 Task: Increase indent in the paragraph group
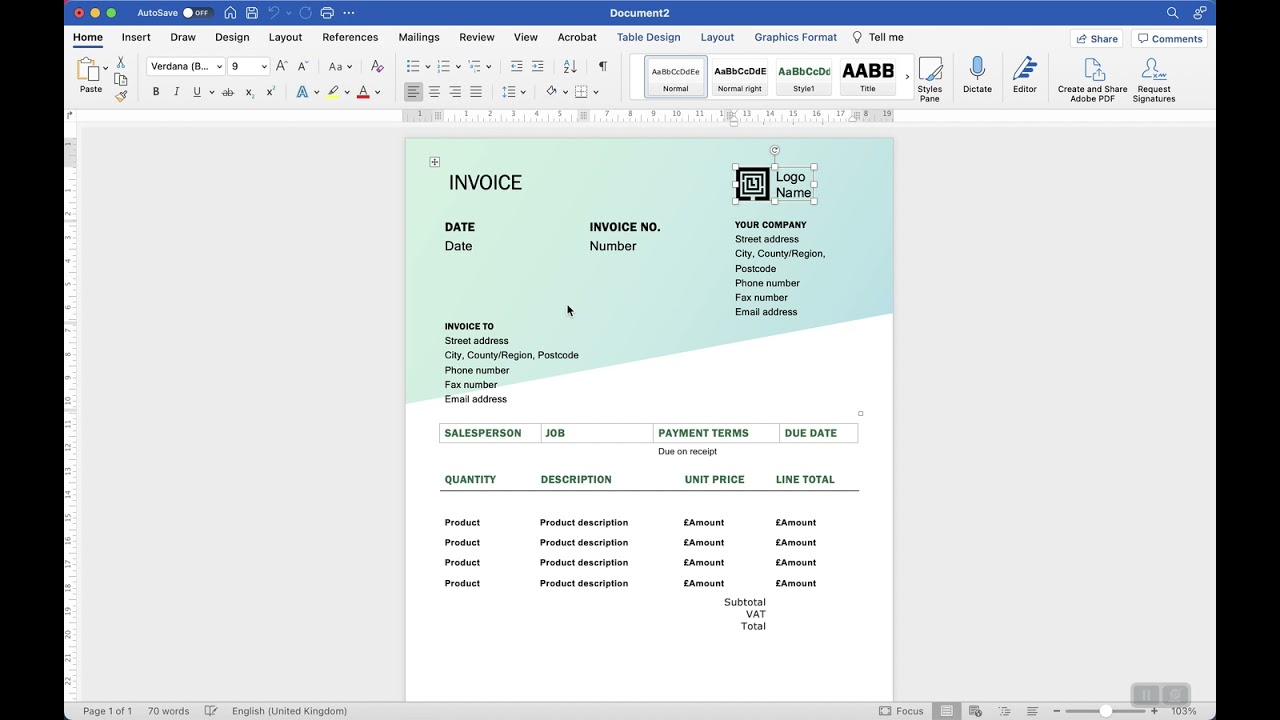tap(538, 66)
